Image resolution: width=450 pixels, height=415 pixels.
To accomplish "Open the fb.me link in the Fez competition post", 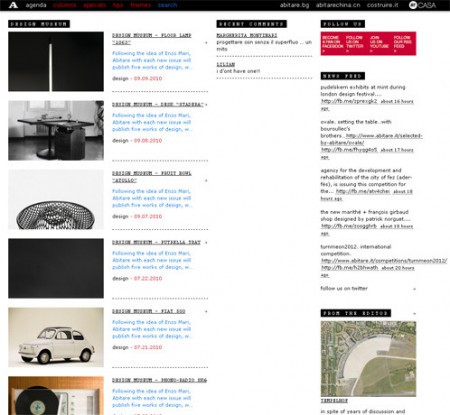I will 363,191.
